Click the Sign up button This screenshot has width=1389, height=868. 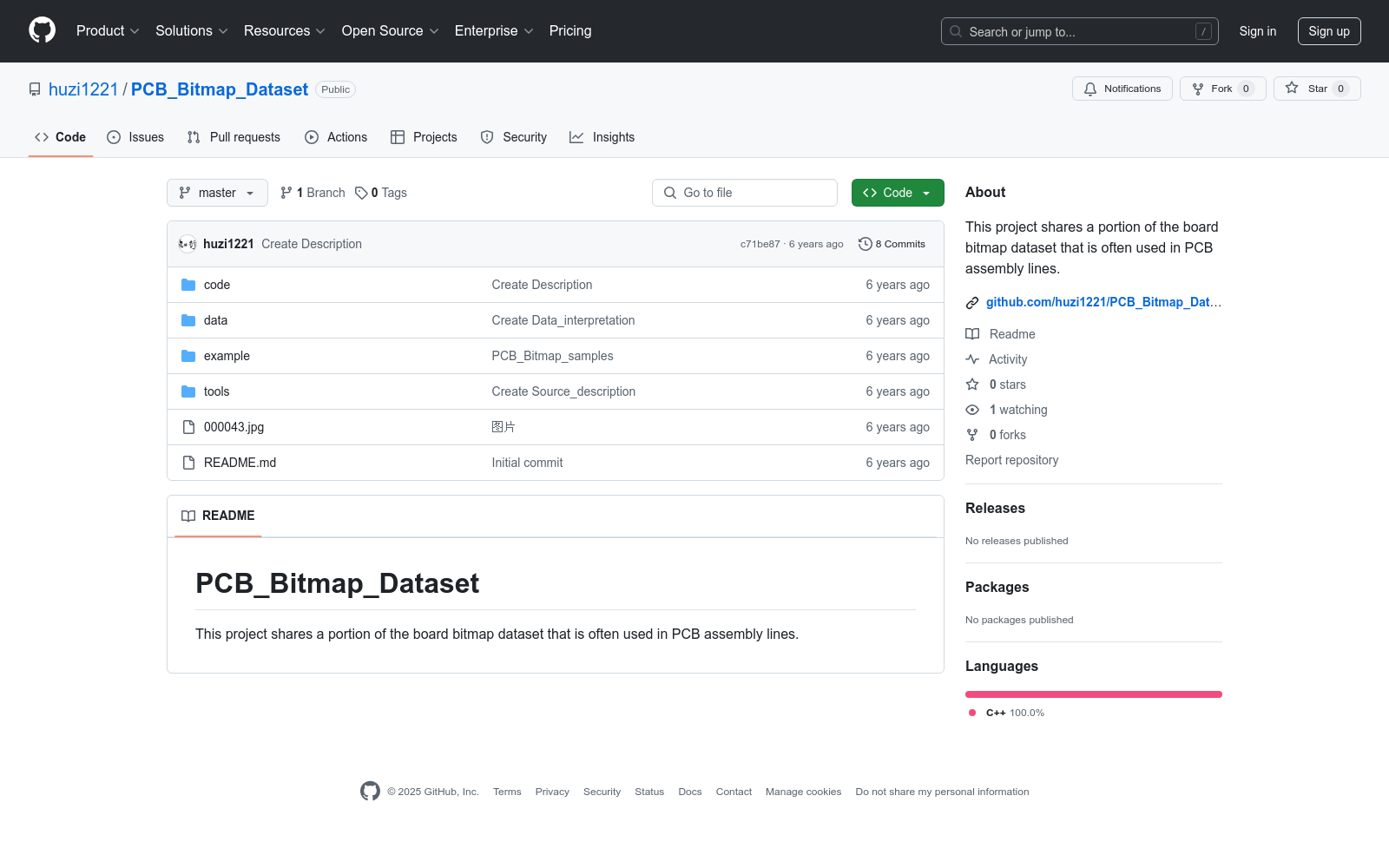pyautogui.click(x=1329, y=31)
